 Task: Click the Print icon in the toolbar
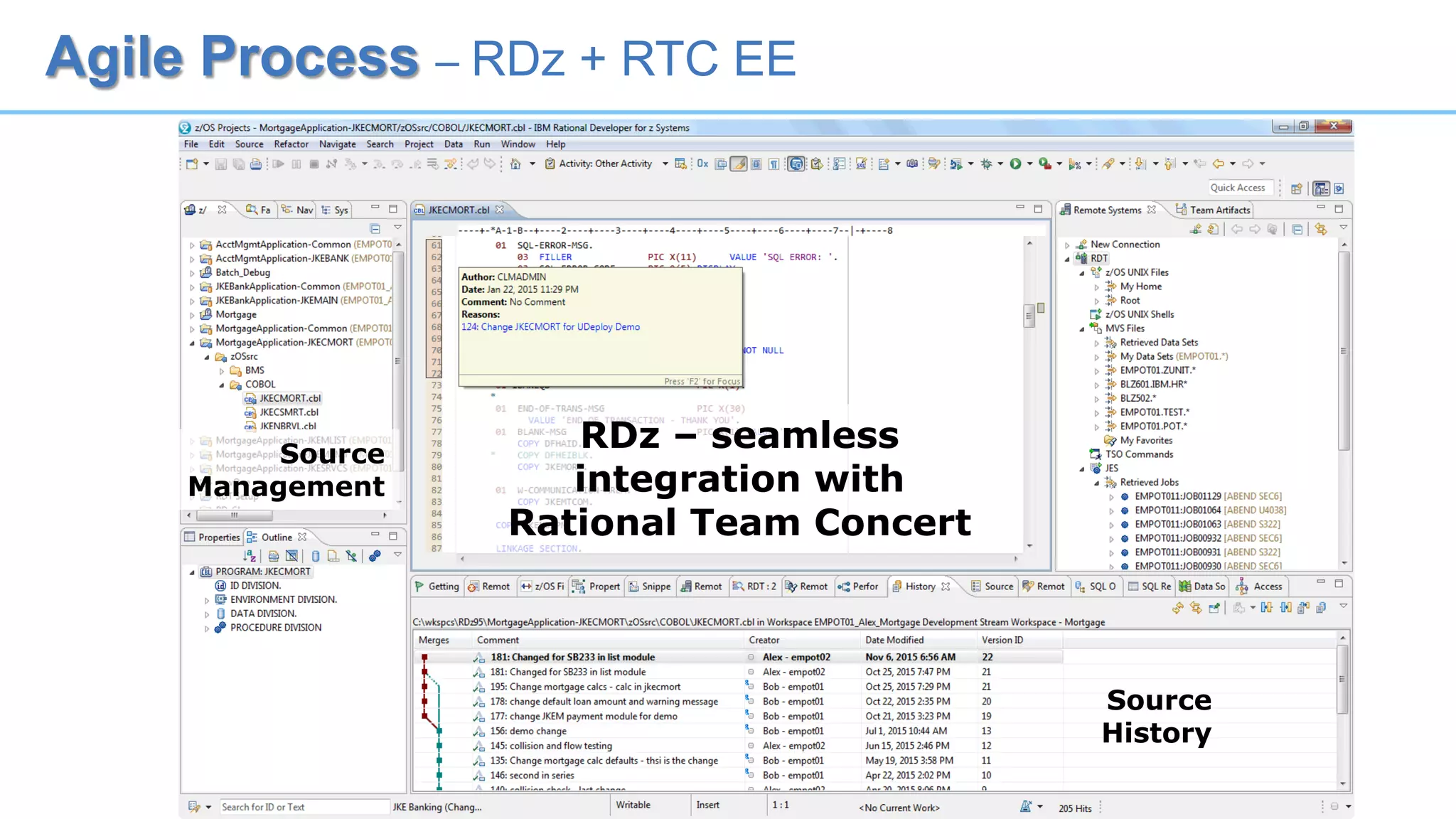(255, 164)
